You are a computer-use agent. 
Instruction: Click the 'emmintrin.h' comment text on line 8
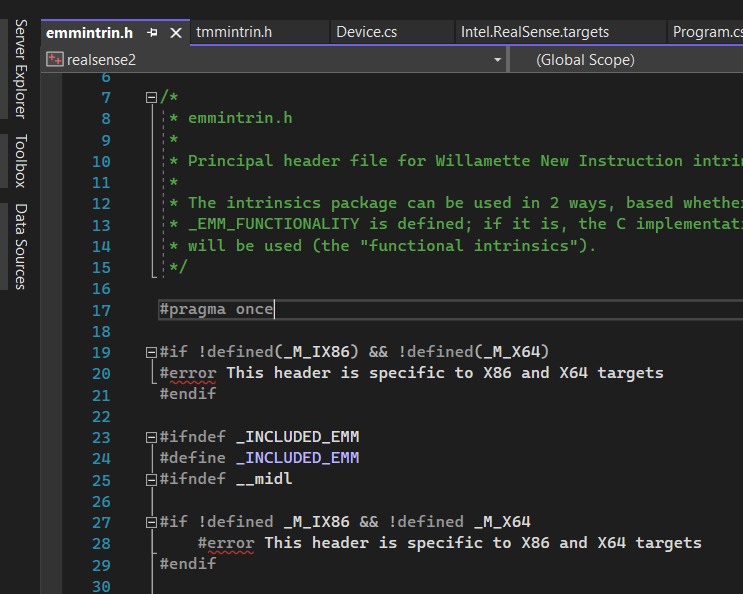[x=240, y=118]
